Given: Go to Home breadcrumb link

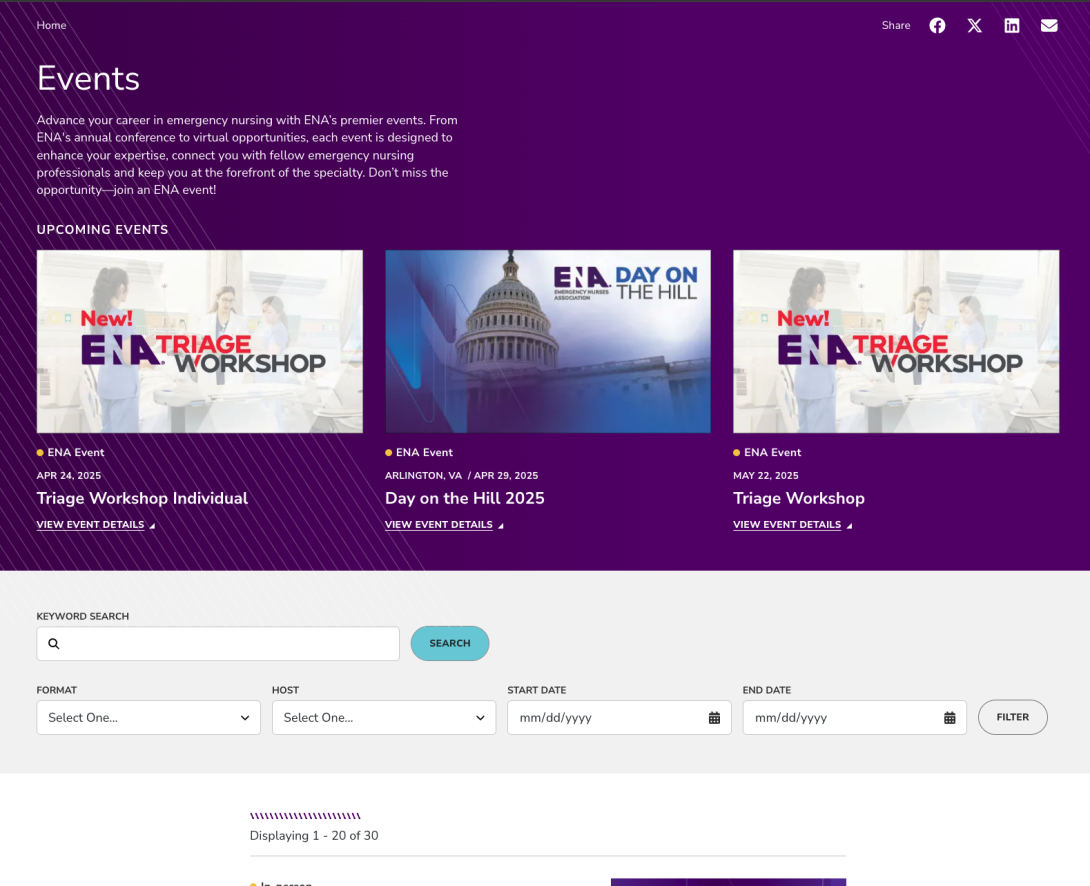Looking at the screenshot, I should 51,25.
